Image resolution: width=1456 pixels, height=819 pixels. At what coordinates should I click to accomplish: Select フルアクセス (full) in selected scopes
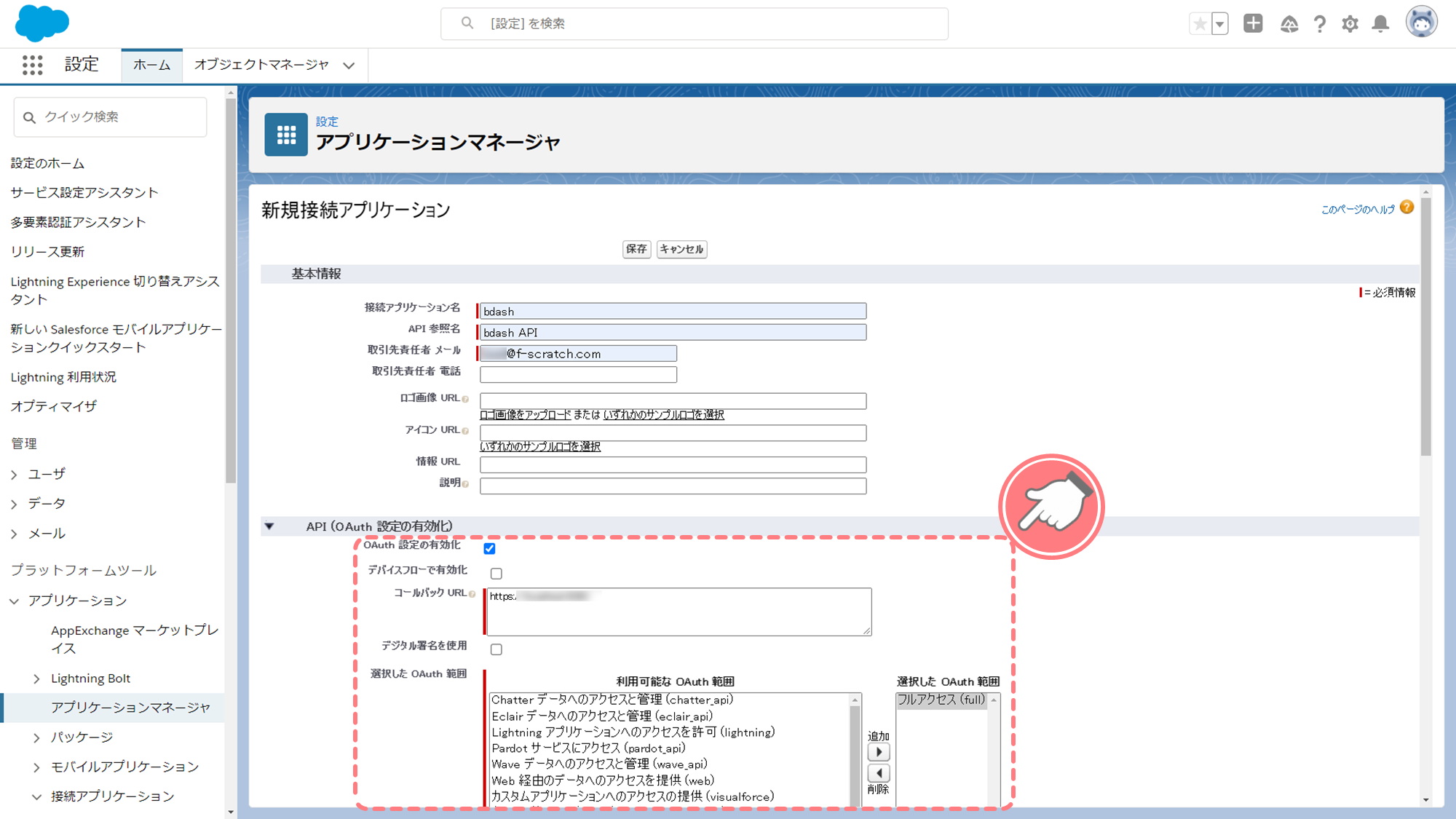(941, 700)
